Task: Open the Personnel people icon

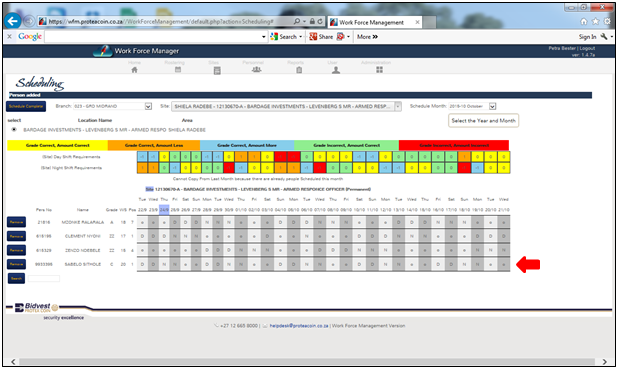Action: tap(257, 70)
